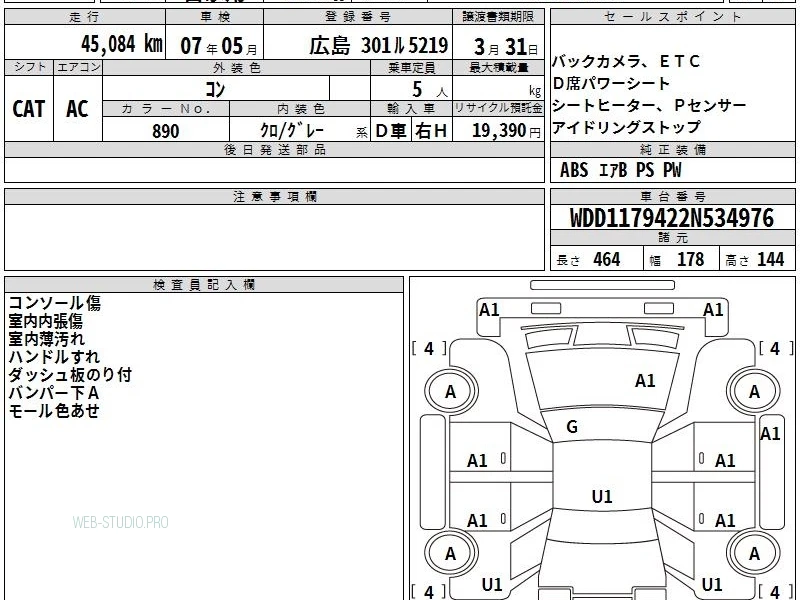
Task: Click the A mark on rear-right wheel
Action: pos(754,554)
